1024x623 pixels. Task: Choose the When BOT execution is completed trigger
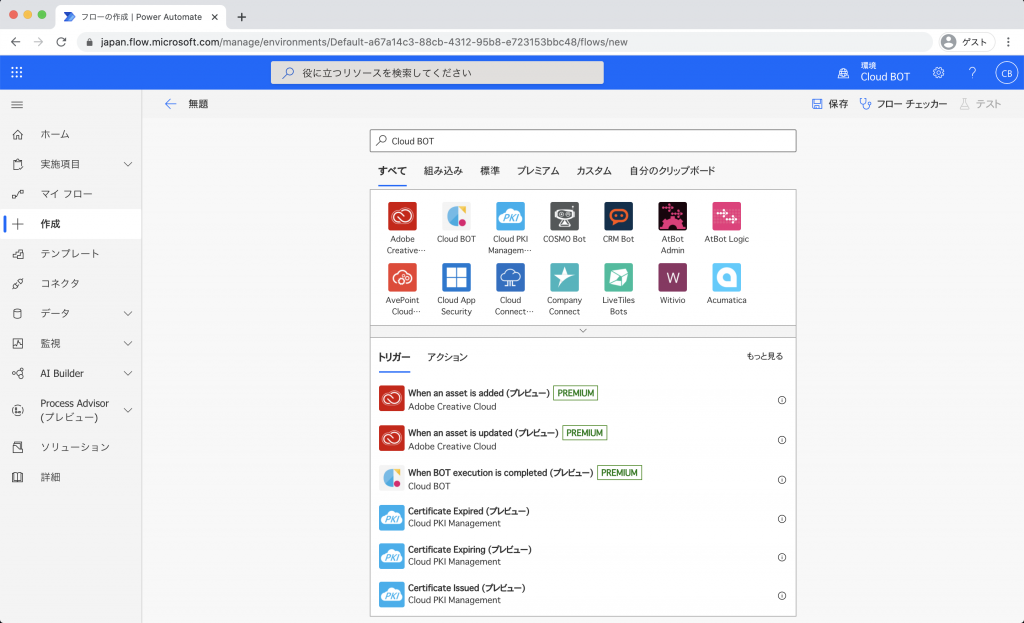[583, 479]
